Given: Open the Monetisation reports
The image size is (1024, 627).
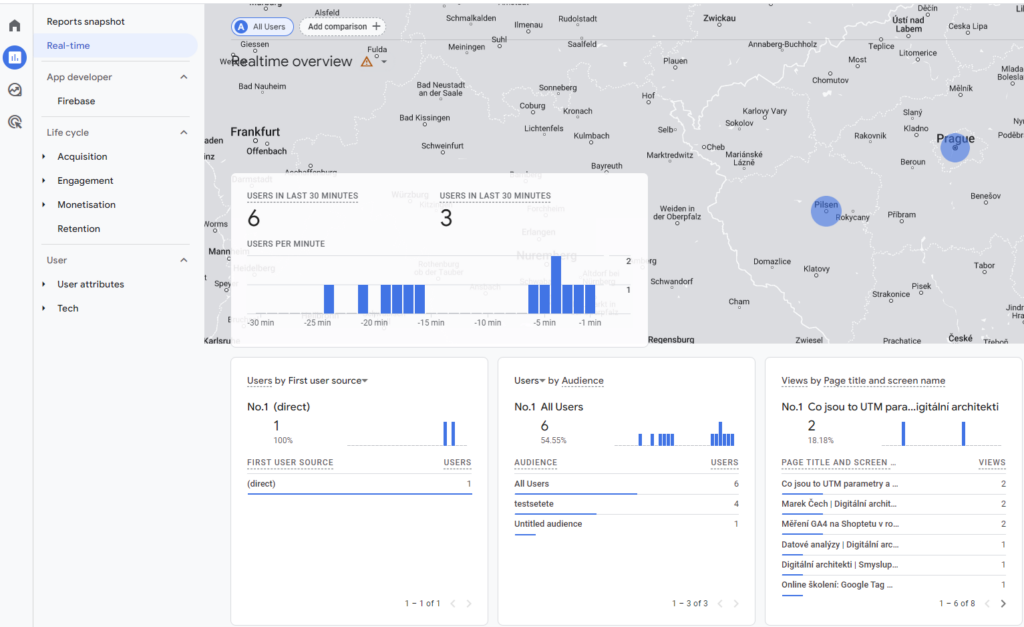Looking at the screenshot, I should click(86, 204).
